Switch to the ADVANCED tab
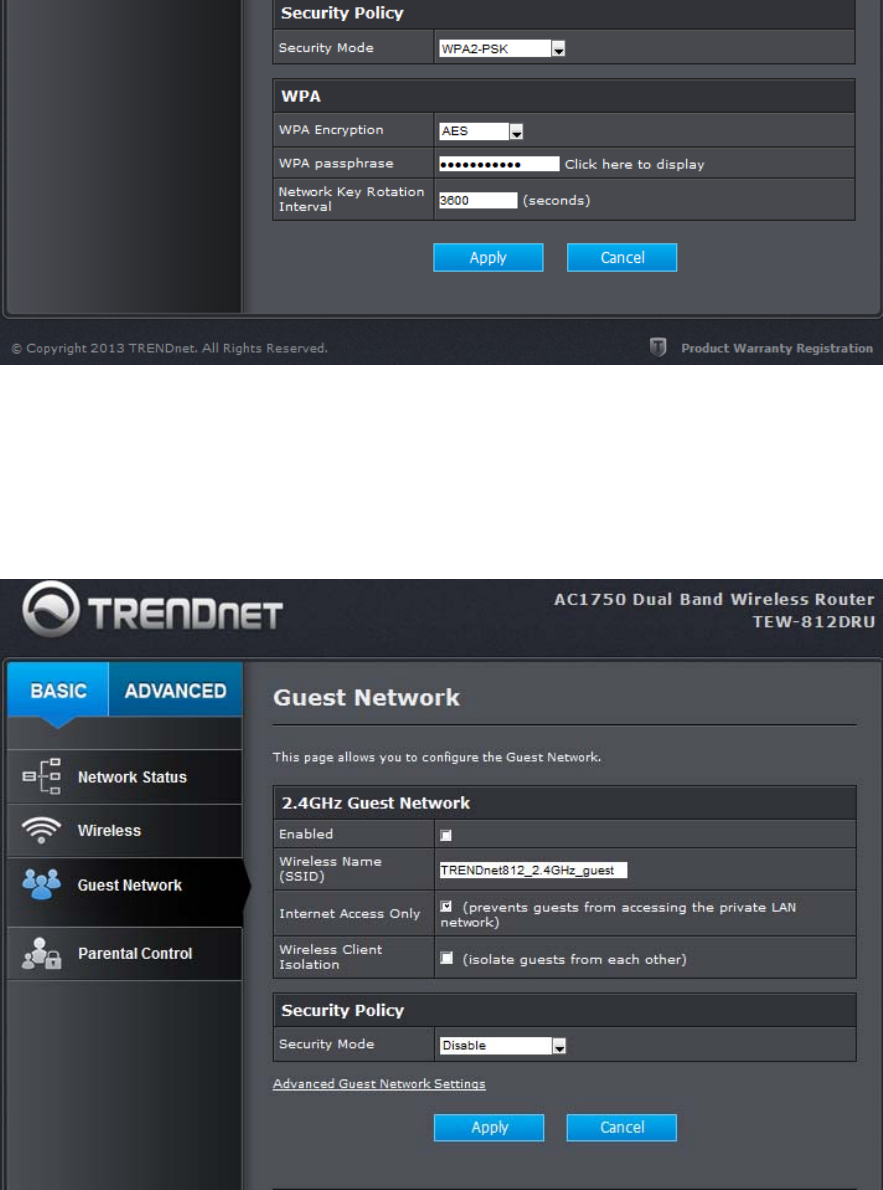The image size is (883, 1190). [175, 691]
